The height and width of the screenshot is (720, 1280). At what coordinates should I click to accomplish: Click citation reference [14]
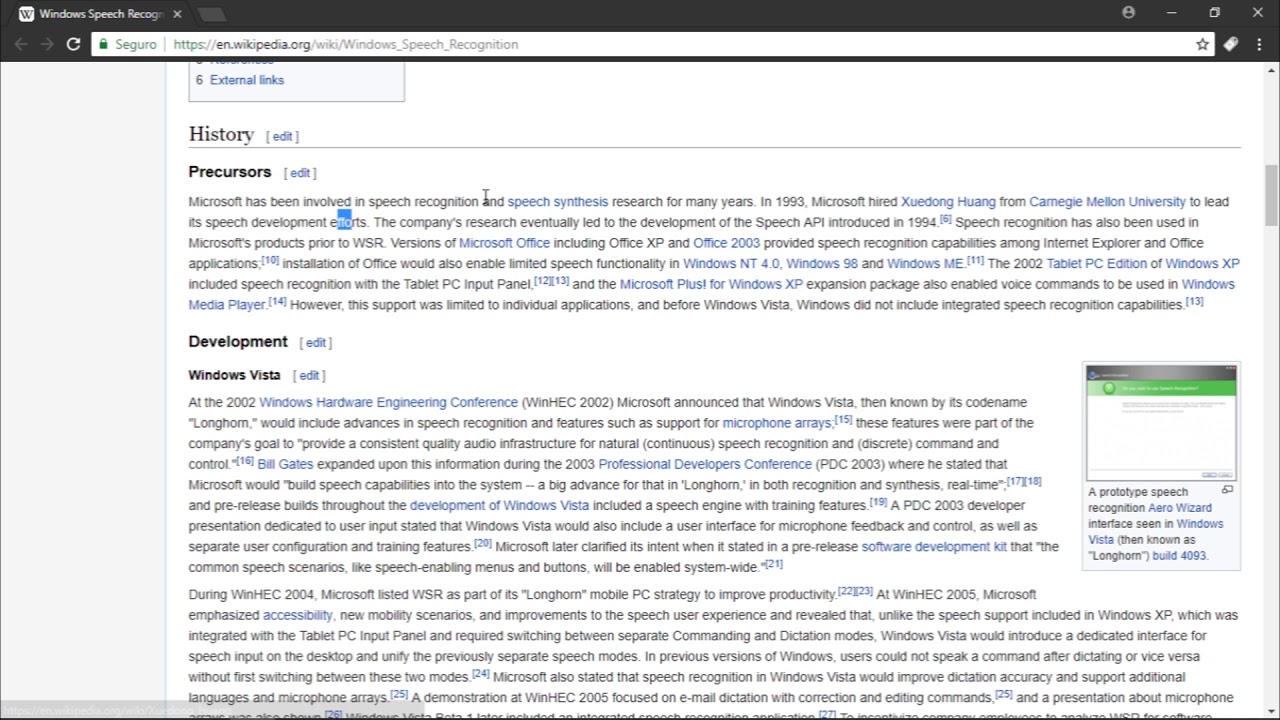pos(277,301)
